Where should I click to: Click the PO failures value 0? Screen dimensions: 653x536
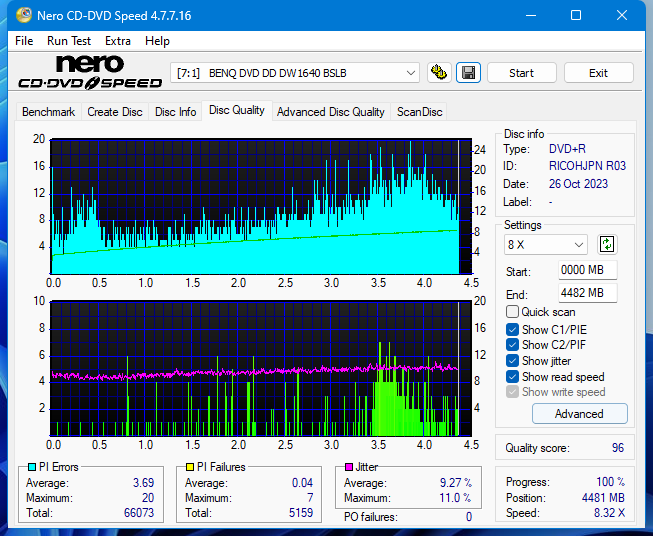[469, 517]
